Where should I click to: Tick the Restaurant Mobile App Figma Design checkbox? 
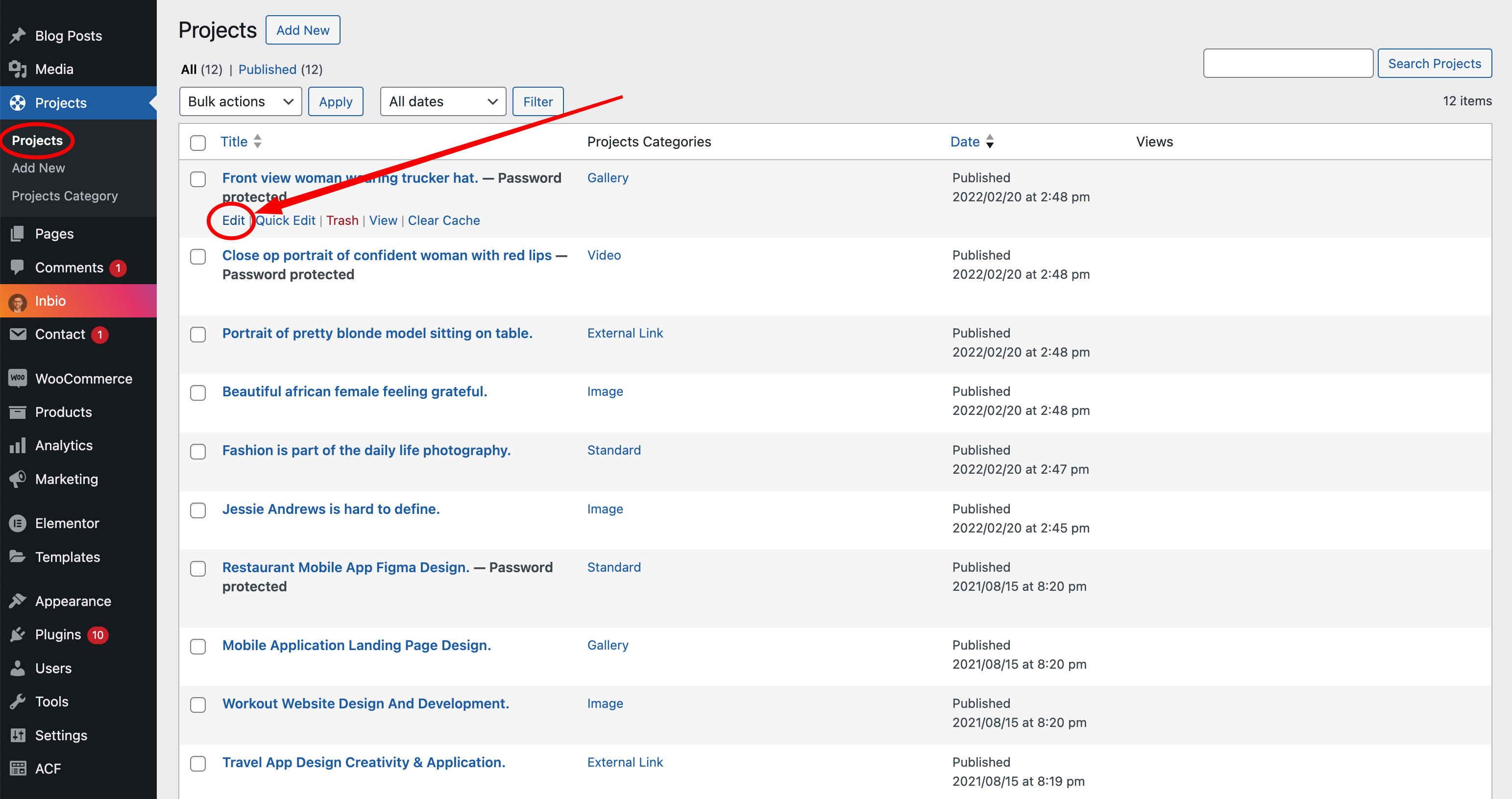[x=198, y=568]
